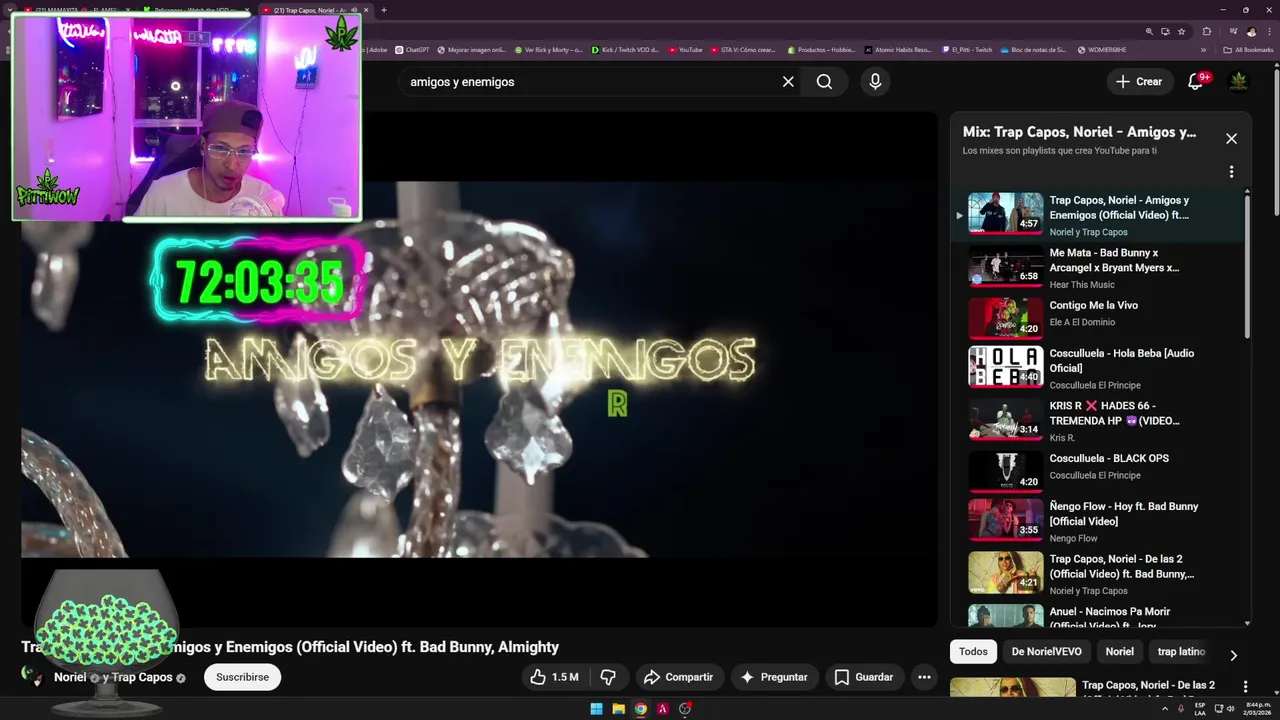Like the video with thumbs-up button
The image size is (1280, 720).
point(555,677)
